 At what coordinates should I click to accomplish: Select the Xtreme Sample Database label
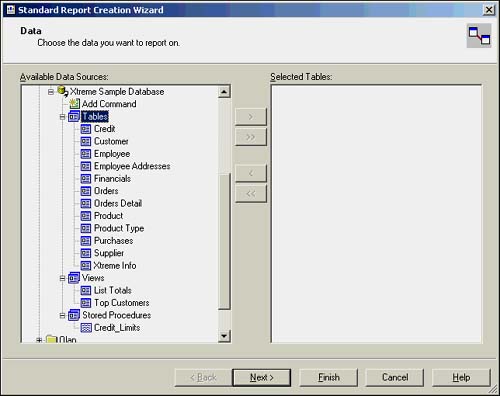pyautogui.click(x=117, y=92)
